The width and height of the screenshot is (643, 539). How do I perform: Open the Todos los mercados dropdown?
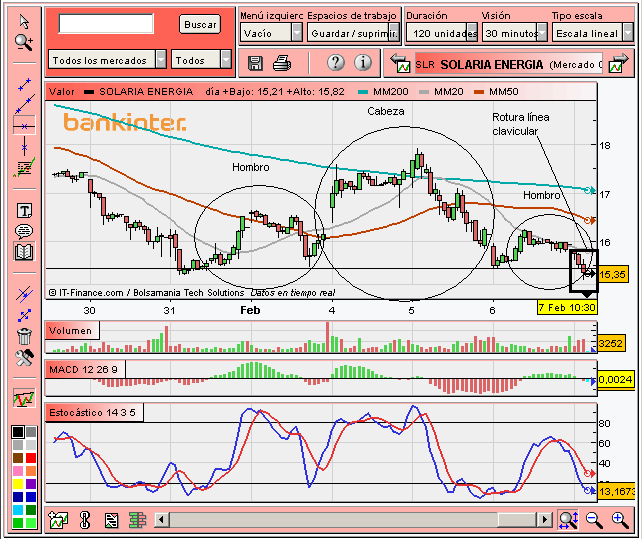coord(107,60)
